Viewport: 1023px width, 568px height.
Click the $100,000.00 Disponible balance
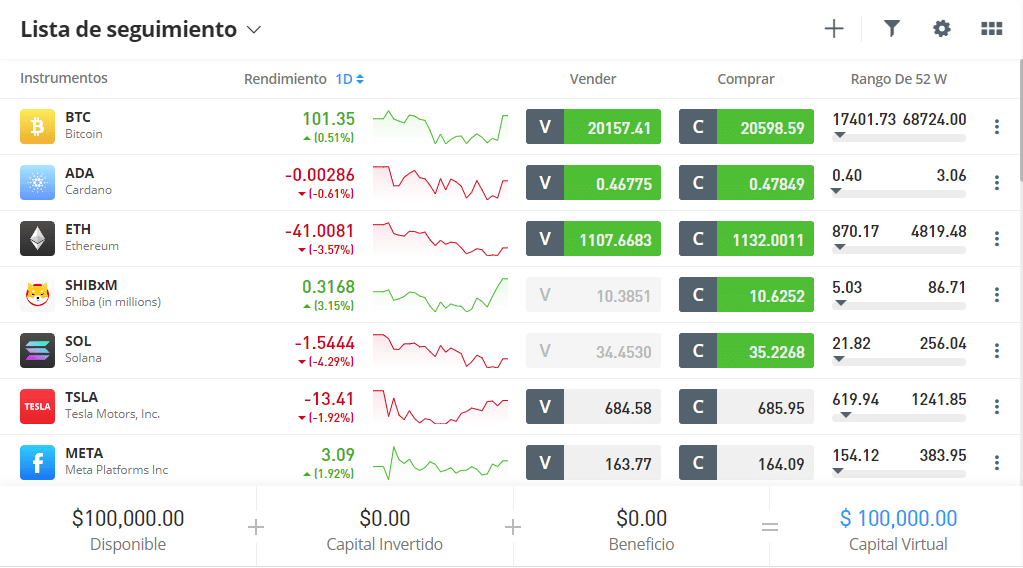pos(128,518)
